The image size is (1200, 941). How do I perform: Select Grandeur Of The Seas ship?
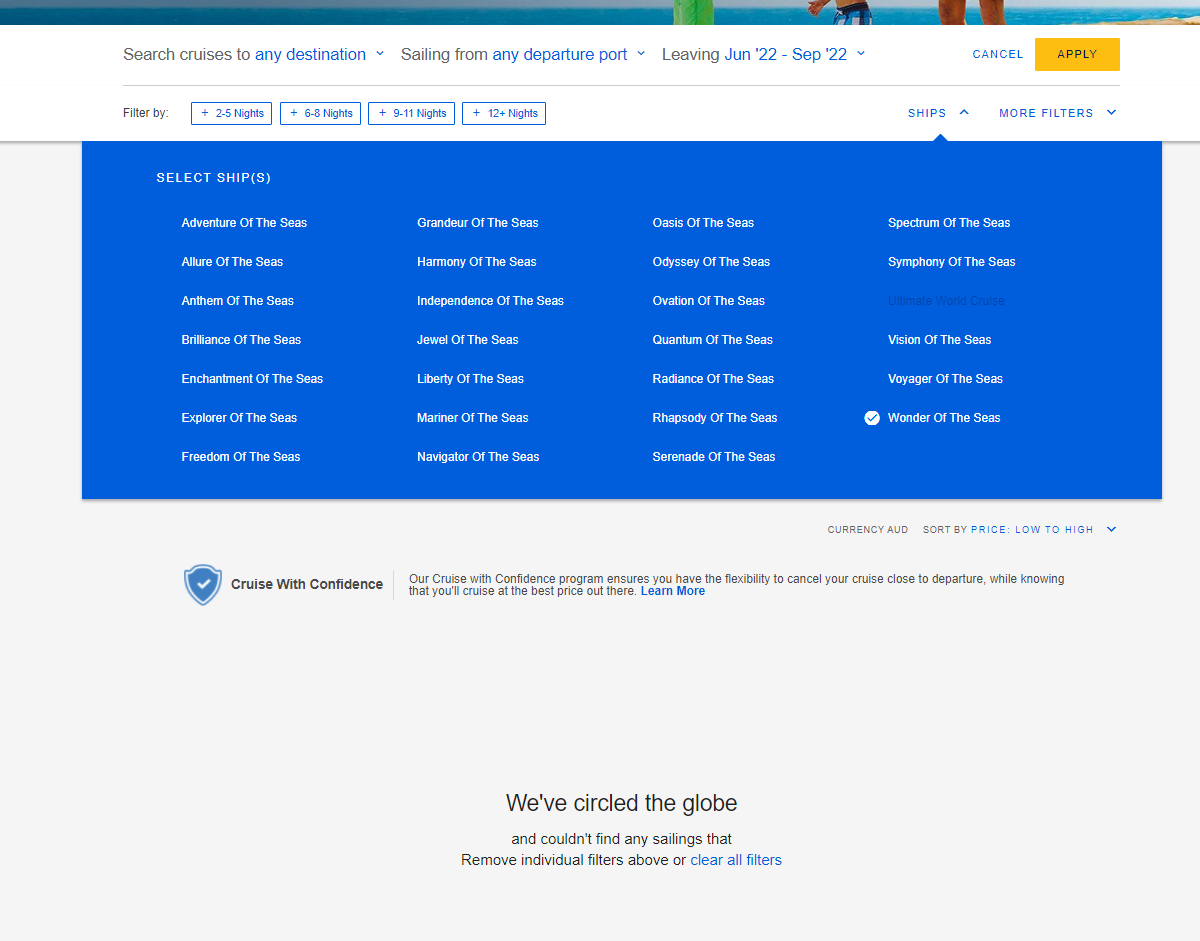pos(478,223)
